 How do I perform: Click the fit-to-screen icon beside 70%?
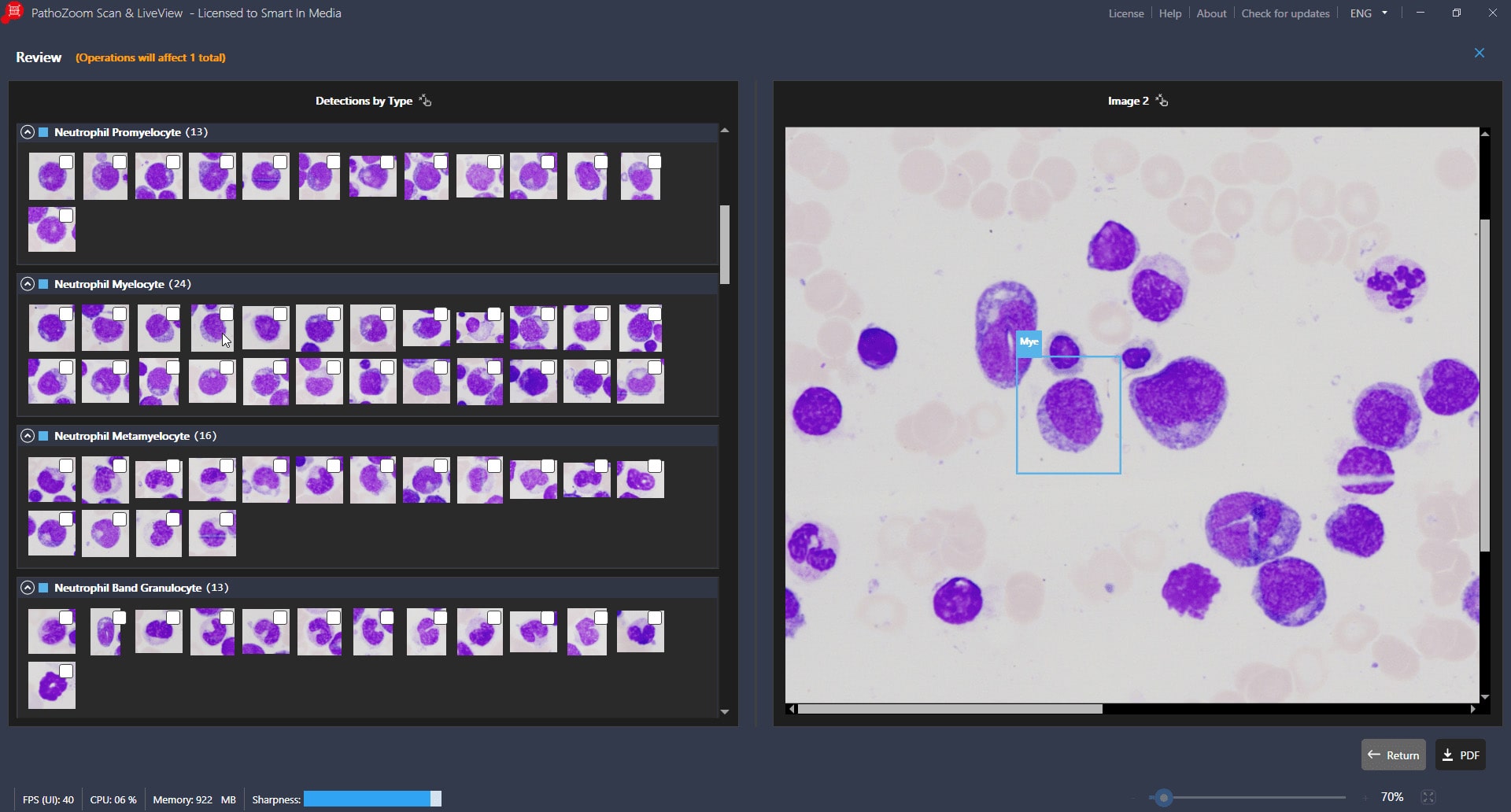point(1428,797)
